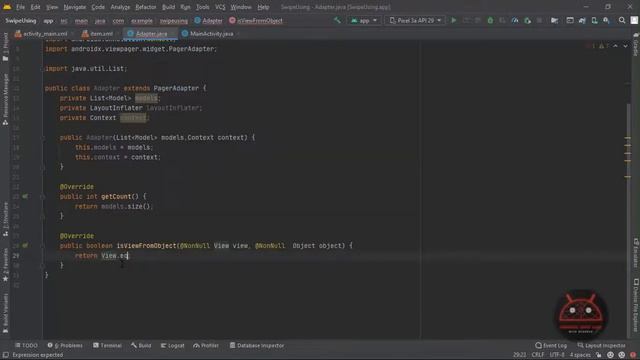Screen dimensions: 640x360
Task: Open the File menu
Action: pos(20,7)
